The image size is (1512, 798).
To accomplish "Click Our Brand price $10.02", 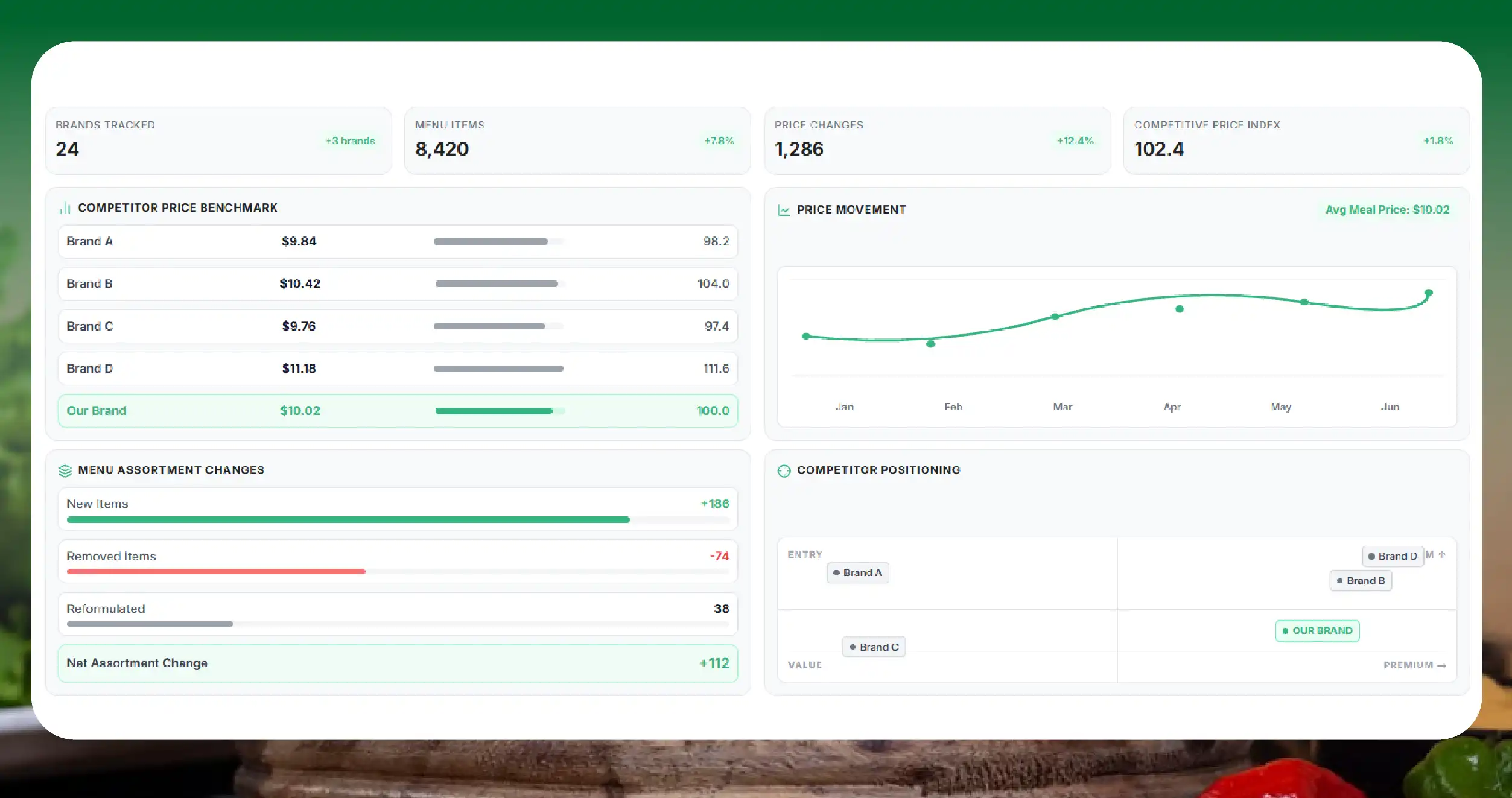I will [x=300, y=411].
